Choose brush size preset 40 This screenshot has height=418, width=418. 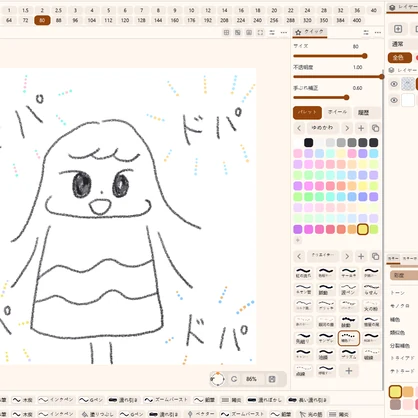(x=374, y=10)
